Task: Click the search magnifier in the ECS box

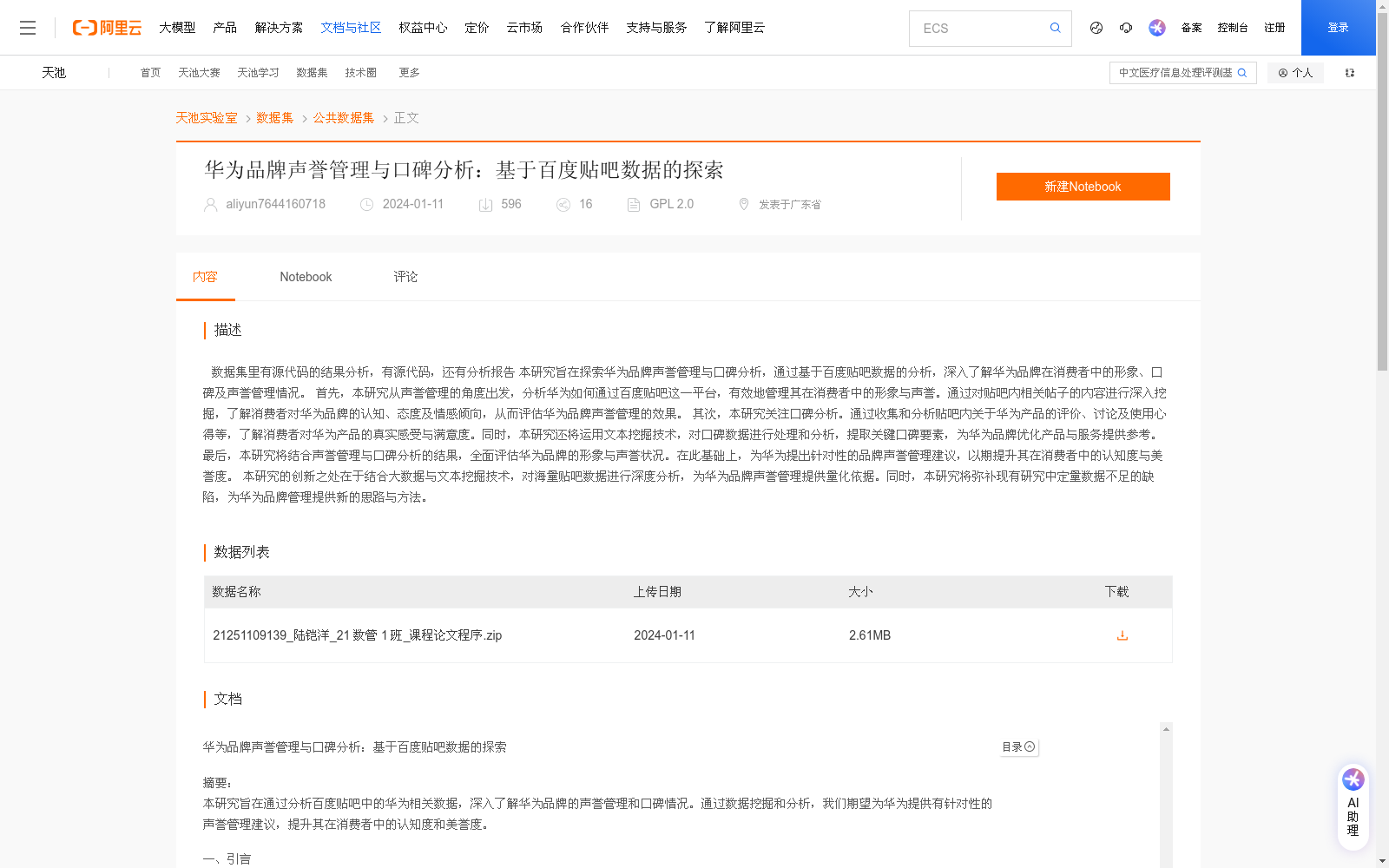Action: coord(1055,28)
